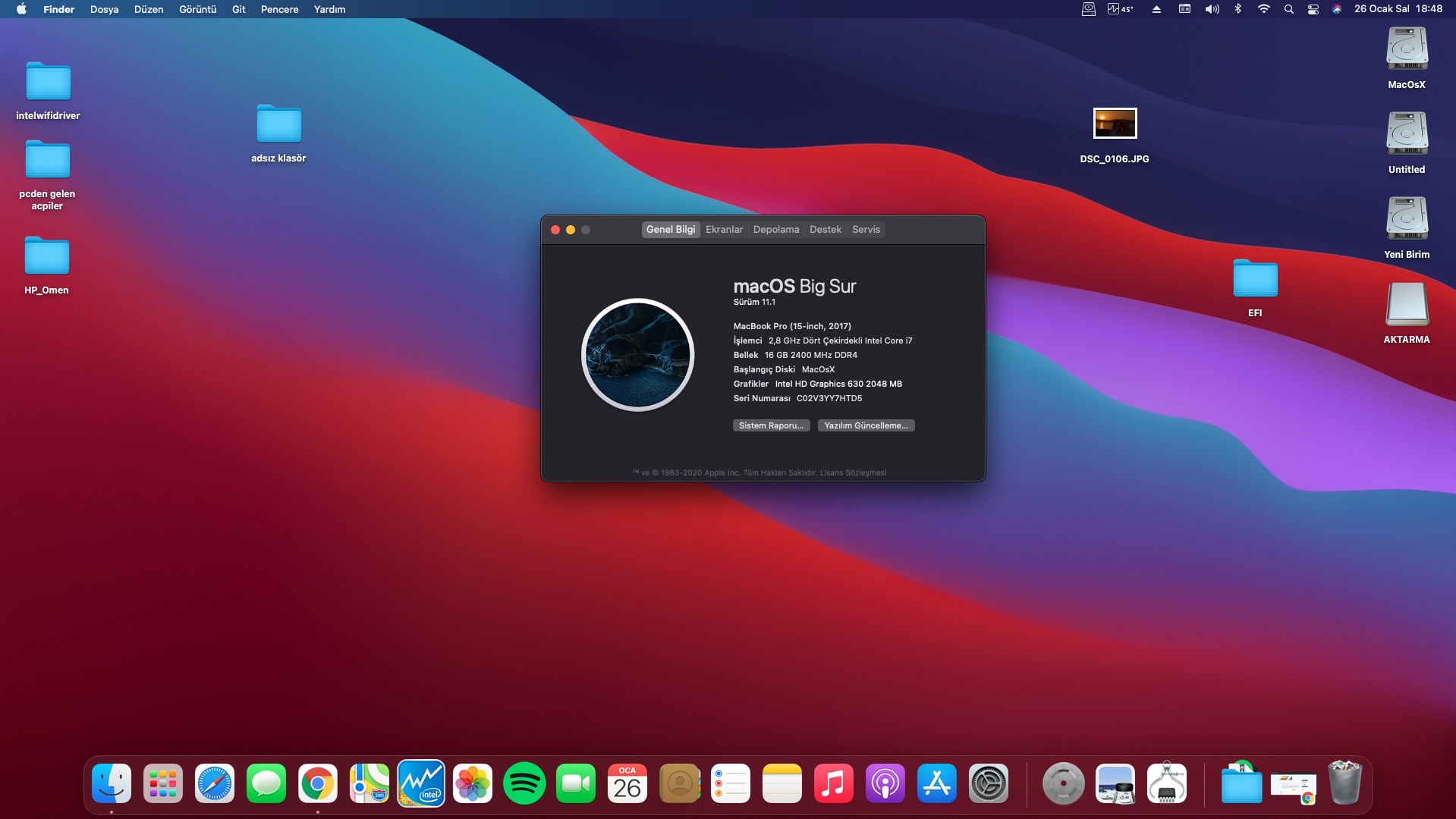Launch Google Chrome in the Dock
1456x819 pixels.
coord(318,783)
